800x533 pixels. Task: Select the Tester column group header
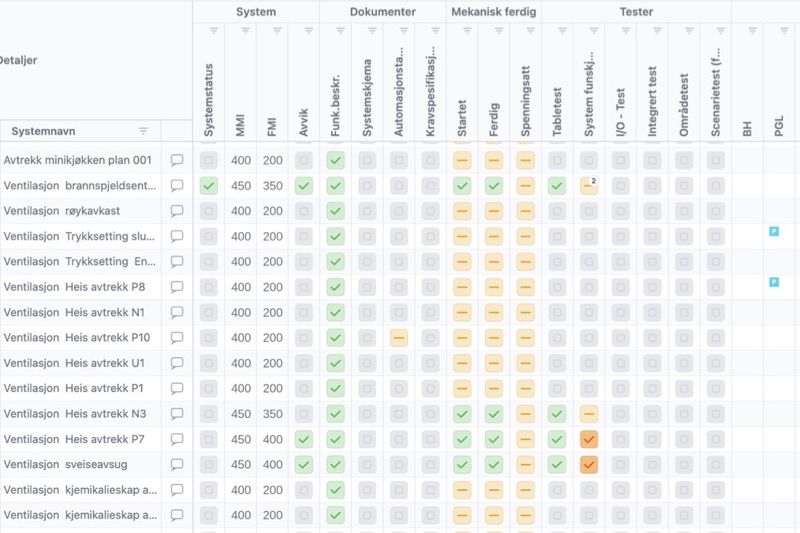tap(636, 12)
